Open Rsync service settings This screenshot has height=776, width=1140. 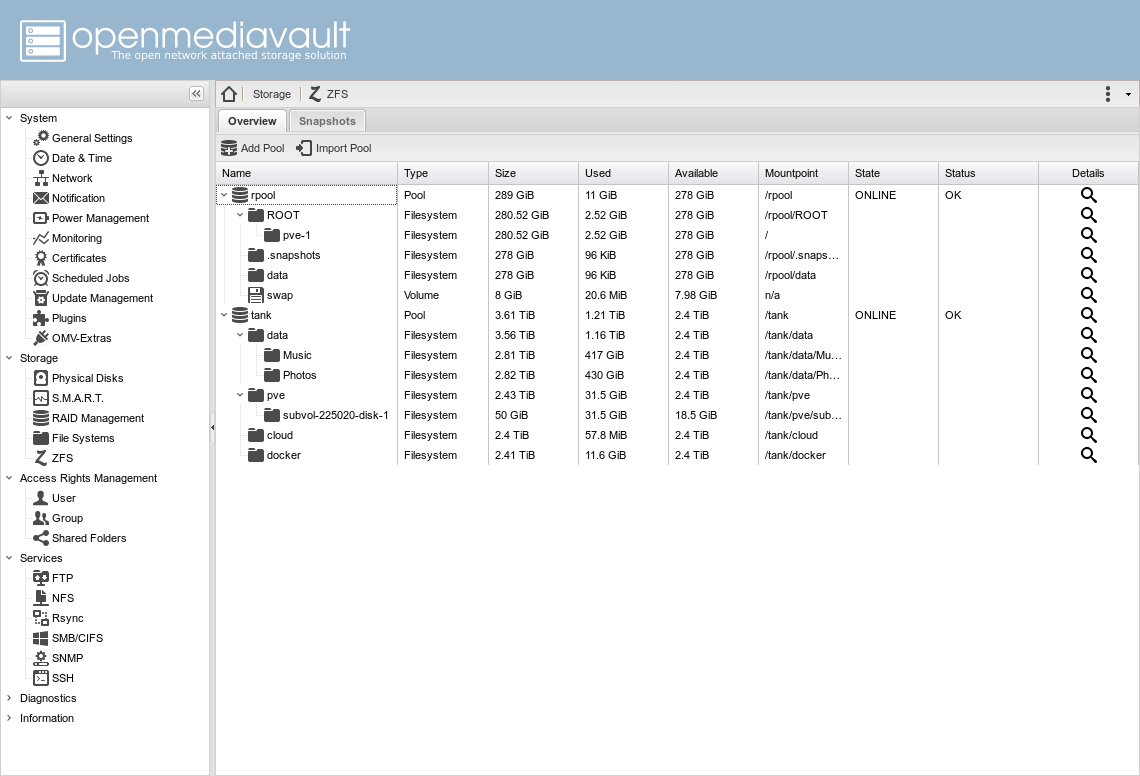coord(68,618)
